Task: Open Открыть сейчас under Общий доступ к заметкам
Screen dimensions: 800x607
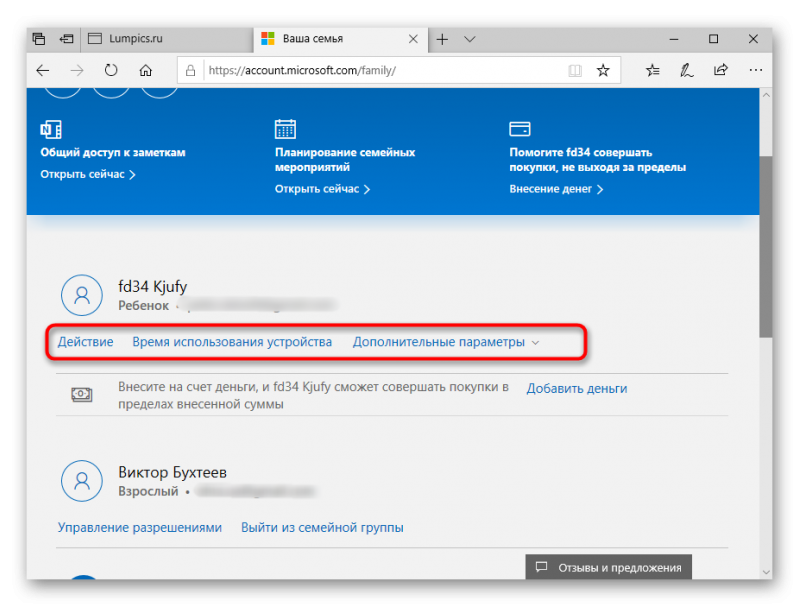Action: click(88, 174)
